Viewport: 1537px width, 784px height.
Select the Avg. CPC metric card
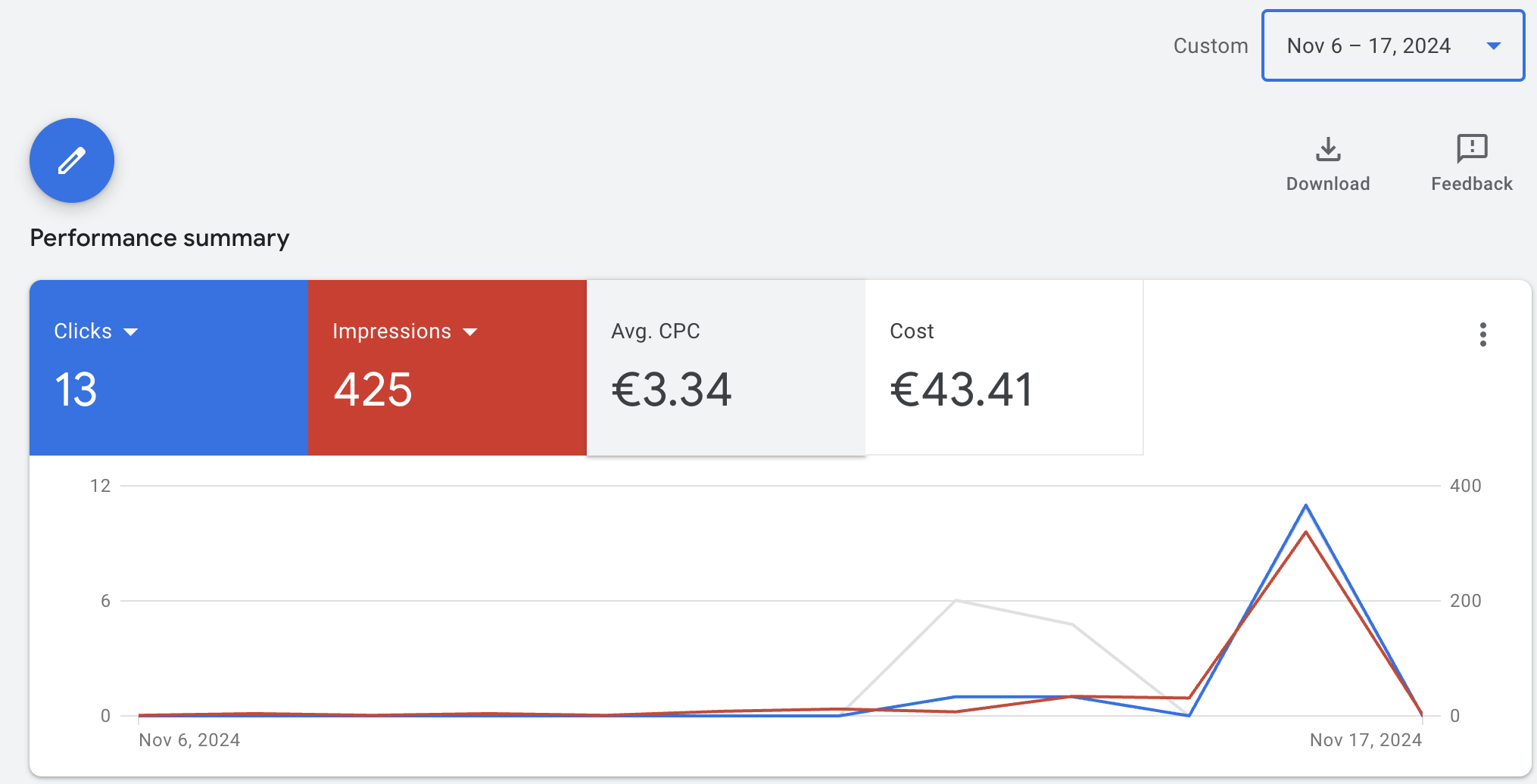726,368
